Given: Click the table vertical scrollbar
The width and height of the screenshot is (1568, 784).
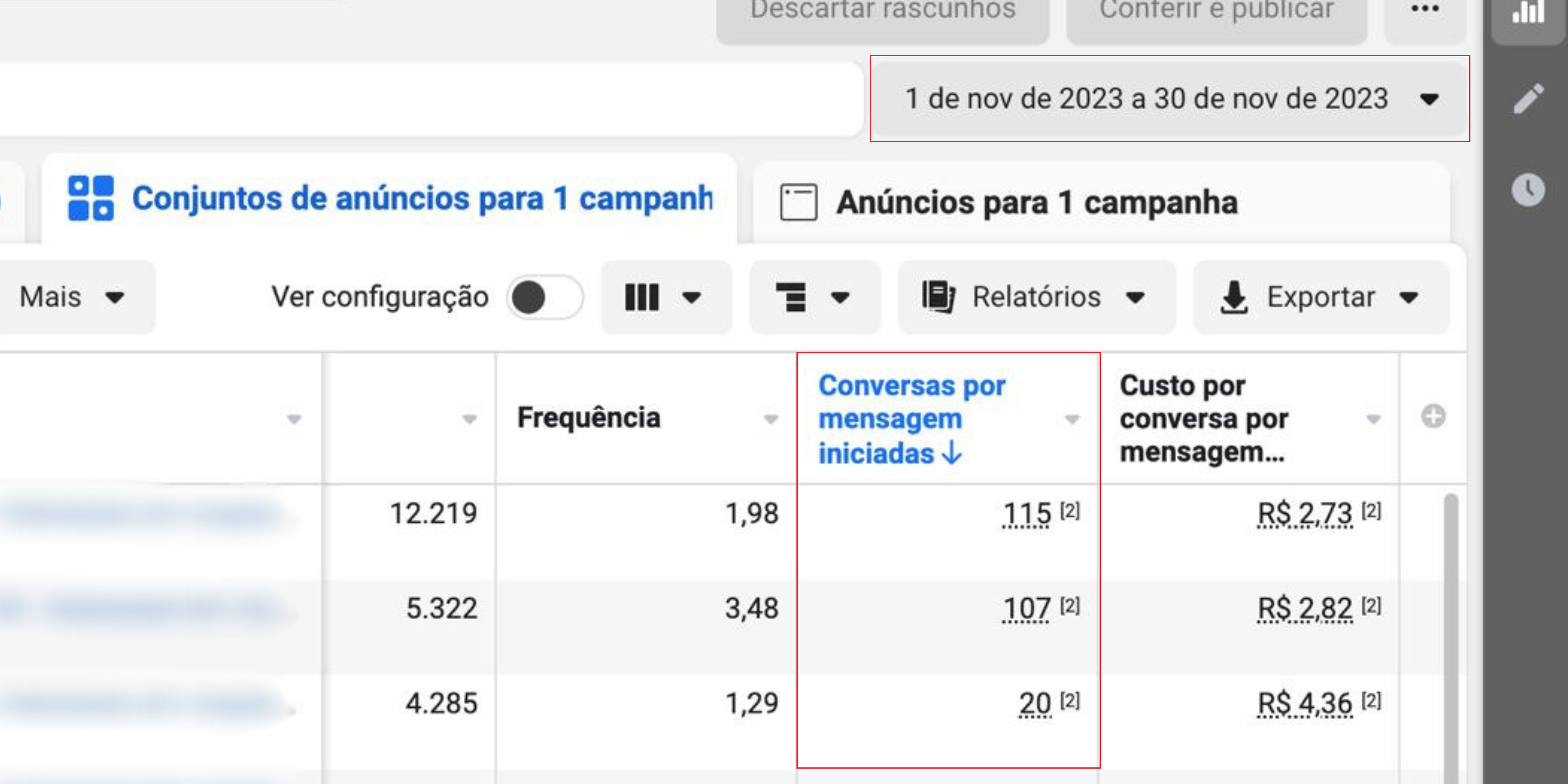Looking at the screenshot, I should pos(1451,638).
